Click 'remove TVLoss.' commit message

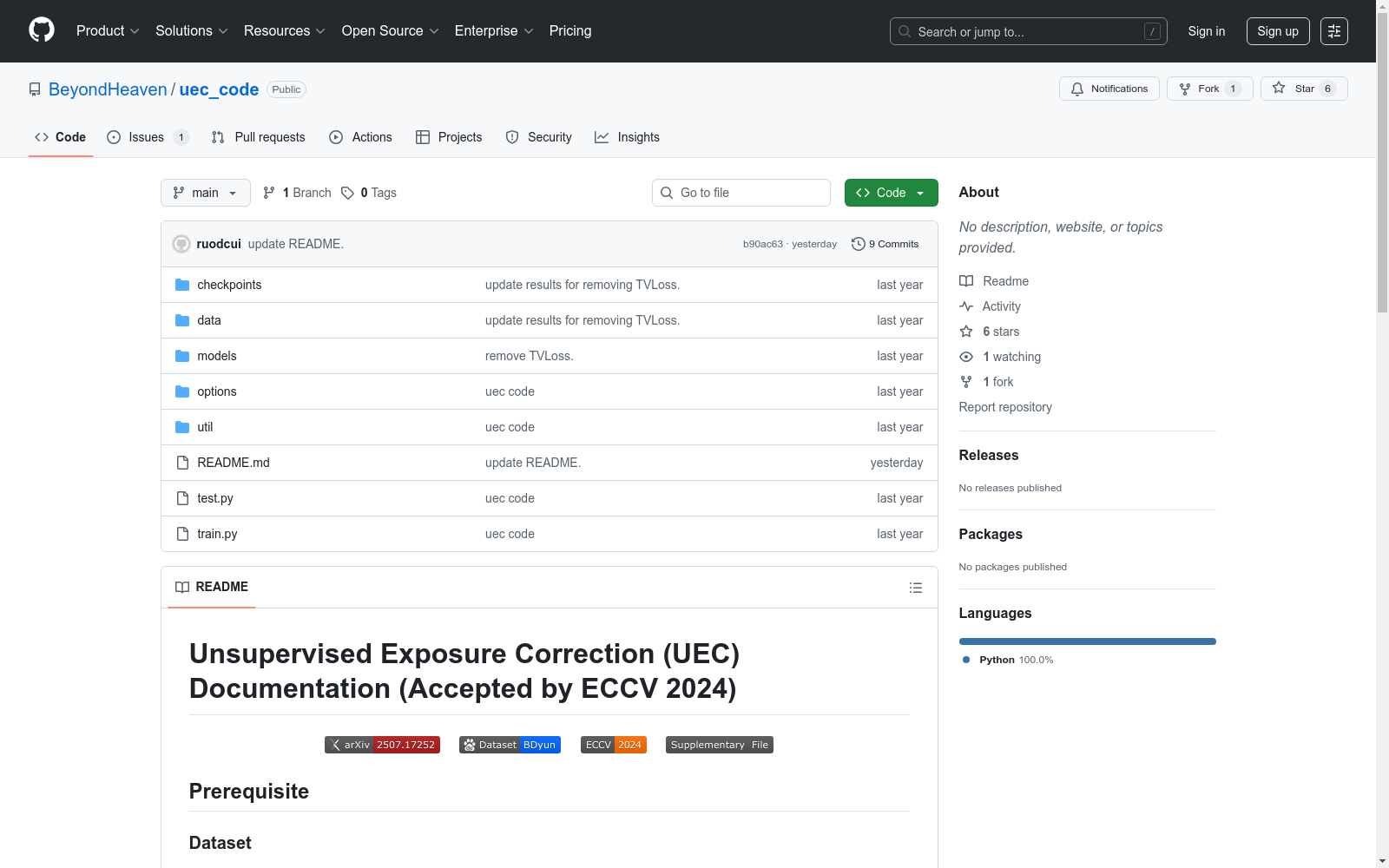tap(530, 356)
